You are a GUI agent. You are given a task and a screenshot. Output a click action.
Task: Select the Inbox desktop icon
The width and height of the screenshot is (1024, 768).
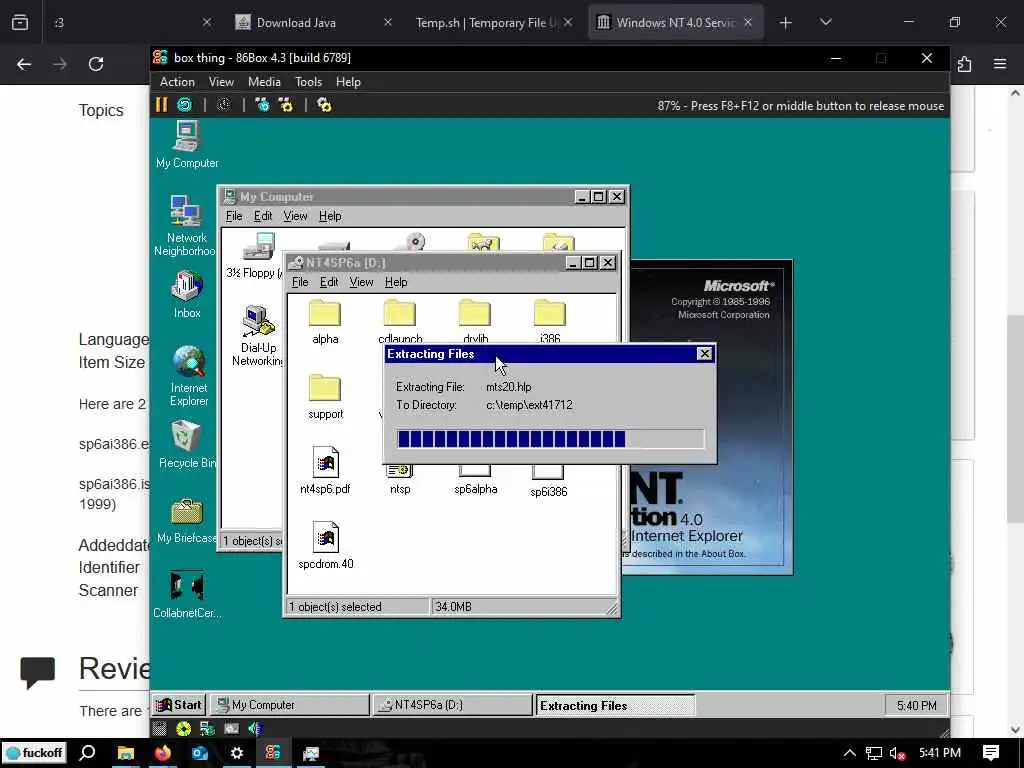pos(187,295)
